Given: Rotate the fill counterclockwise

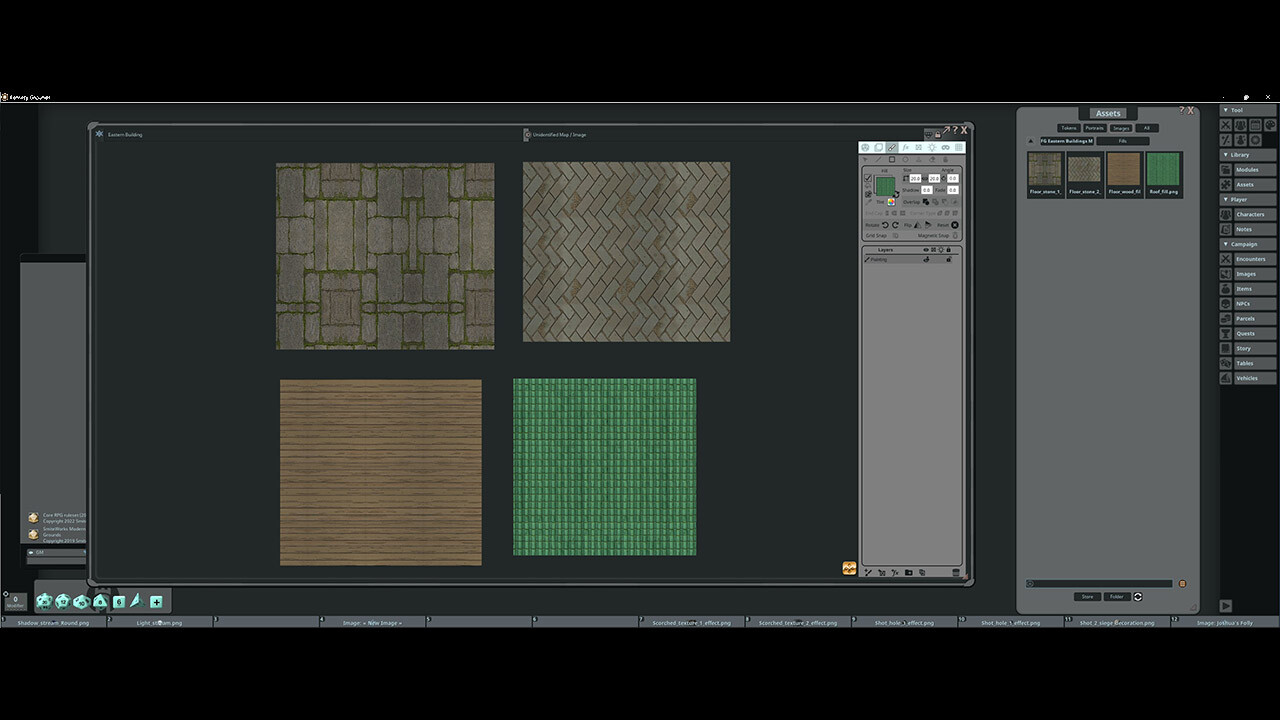Looking at the screenshot, I should 886,225.
